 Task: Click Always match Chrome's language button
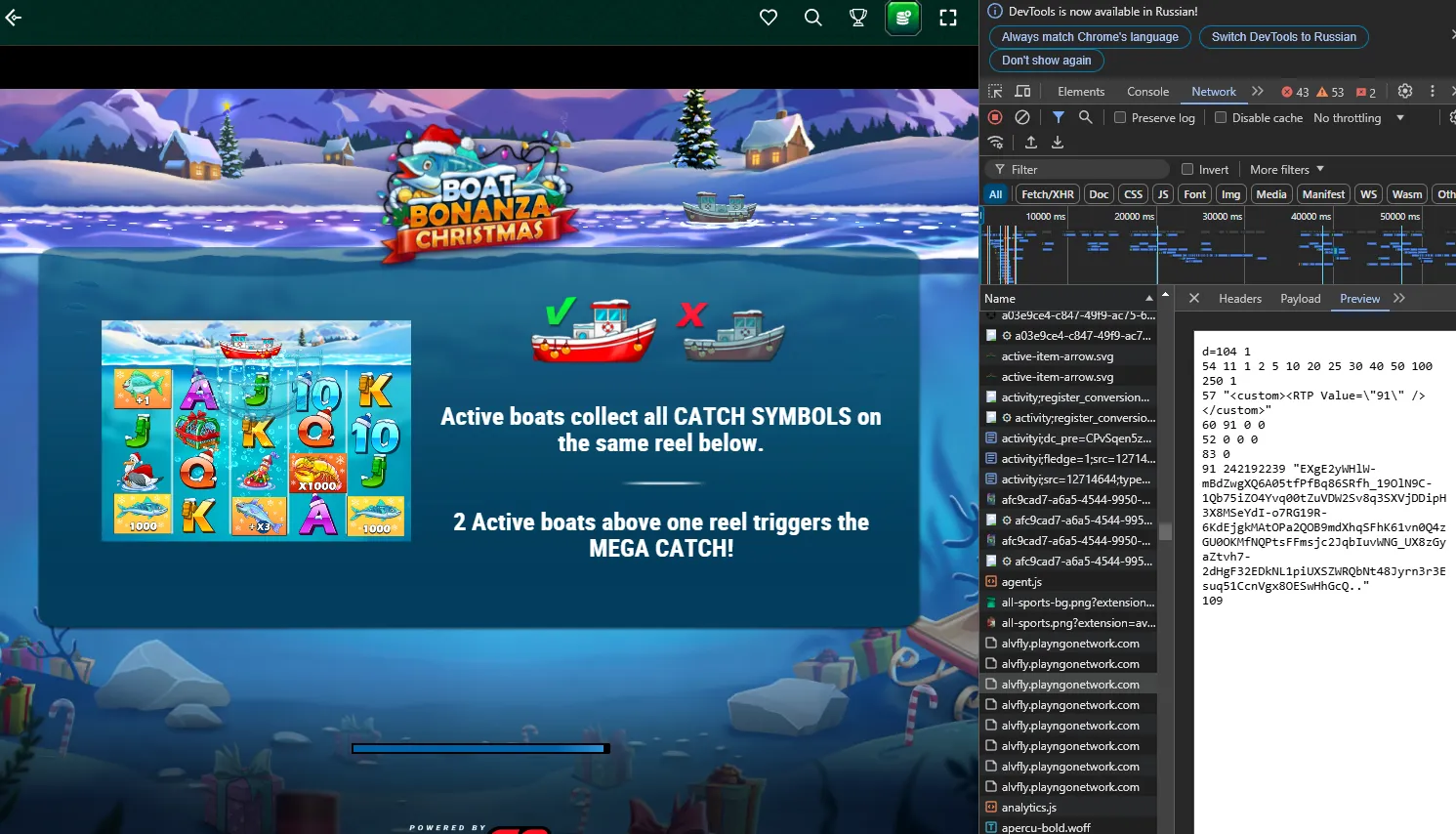coord(1090,37)
